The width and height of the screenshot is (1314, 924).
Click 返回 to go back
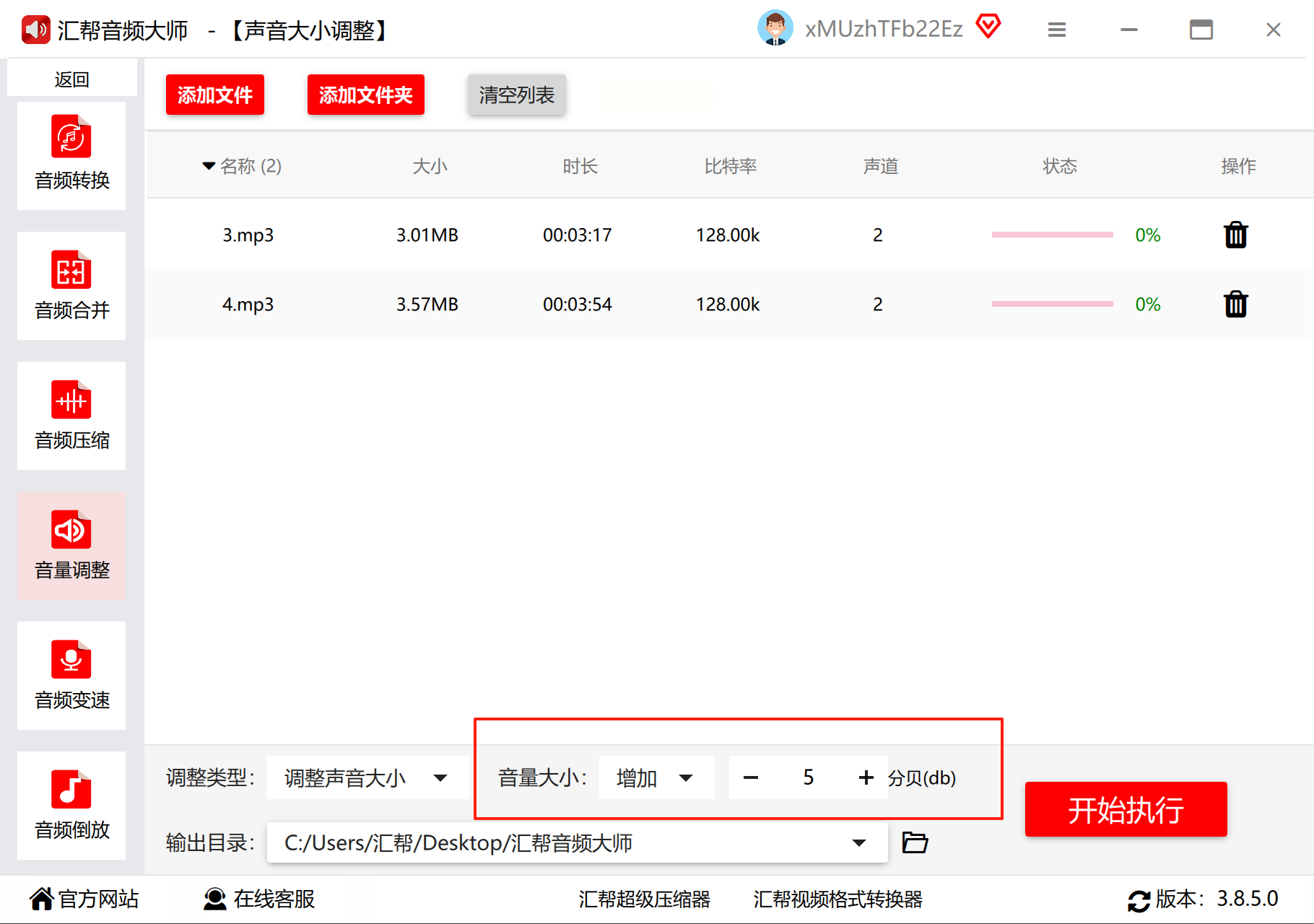pyautogui.click(x=71, y=79)
